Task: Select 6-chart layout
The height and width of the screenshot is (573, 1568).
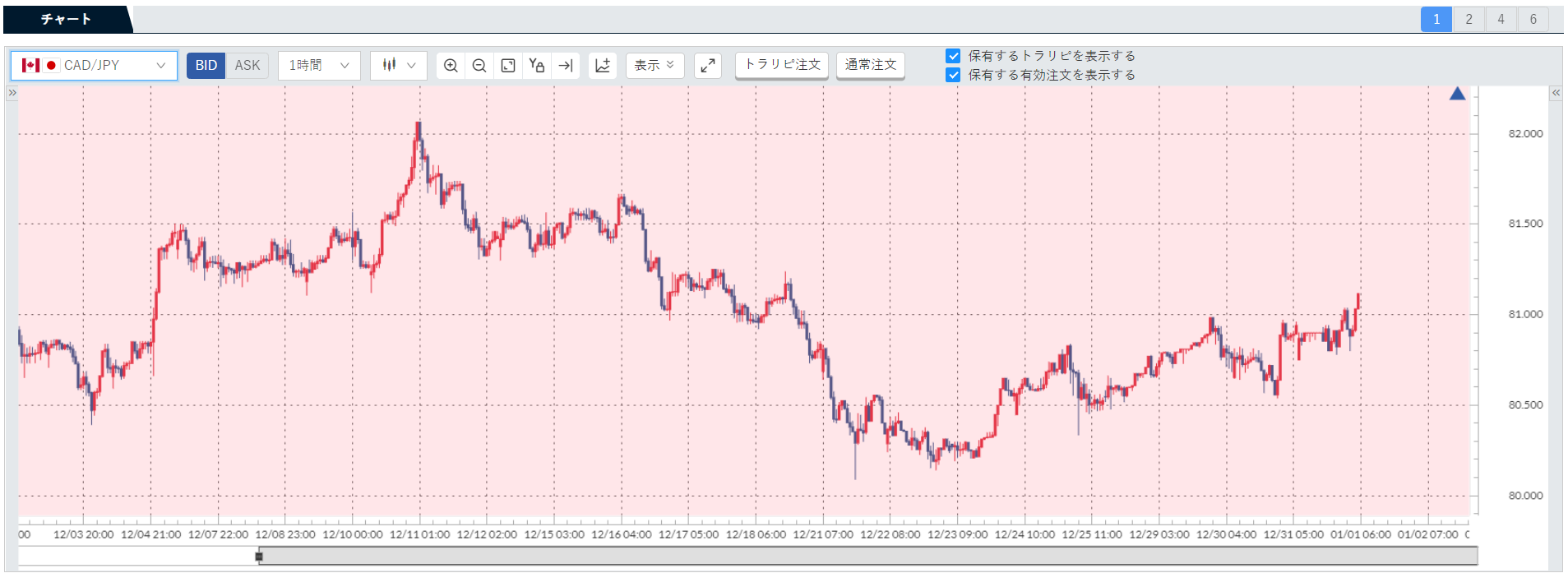Action: point(1533,19)
